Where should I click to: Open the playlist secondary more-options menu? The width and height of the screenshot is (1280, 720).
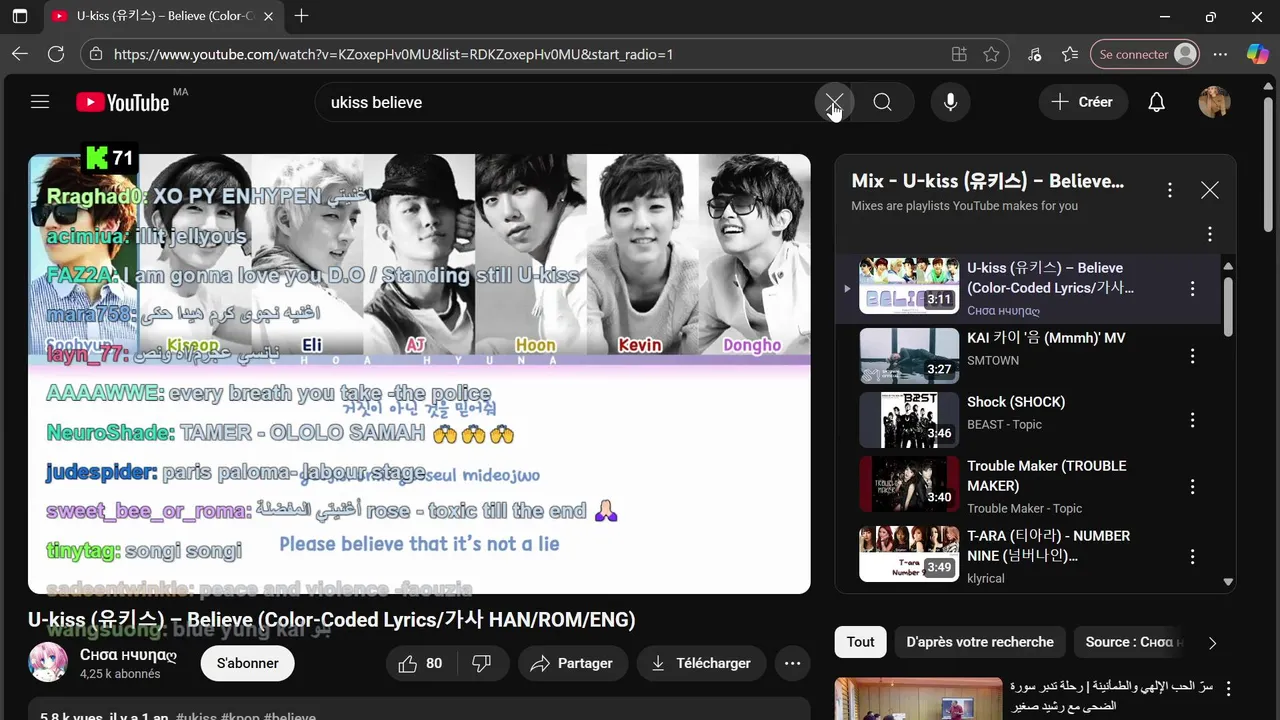coord(1209,234)
